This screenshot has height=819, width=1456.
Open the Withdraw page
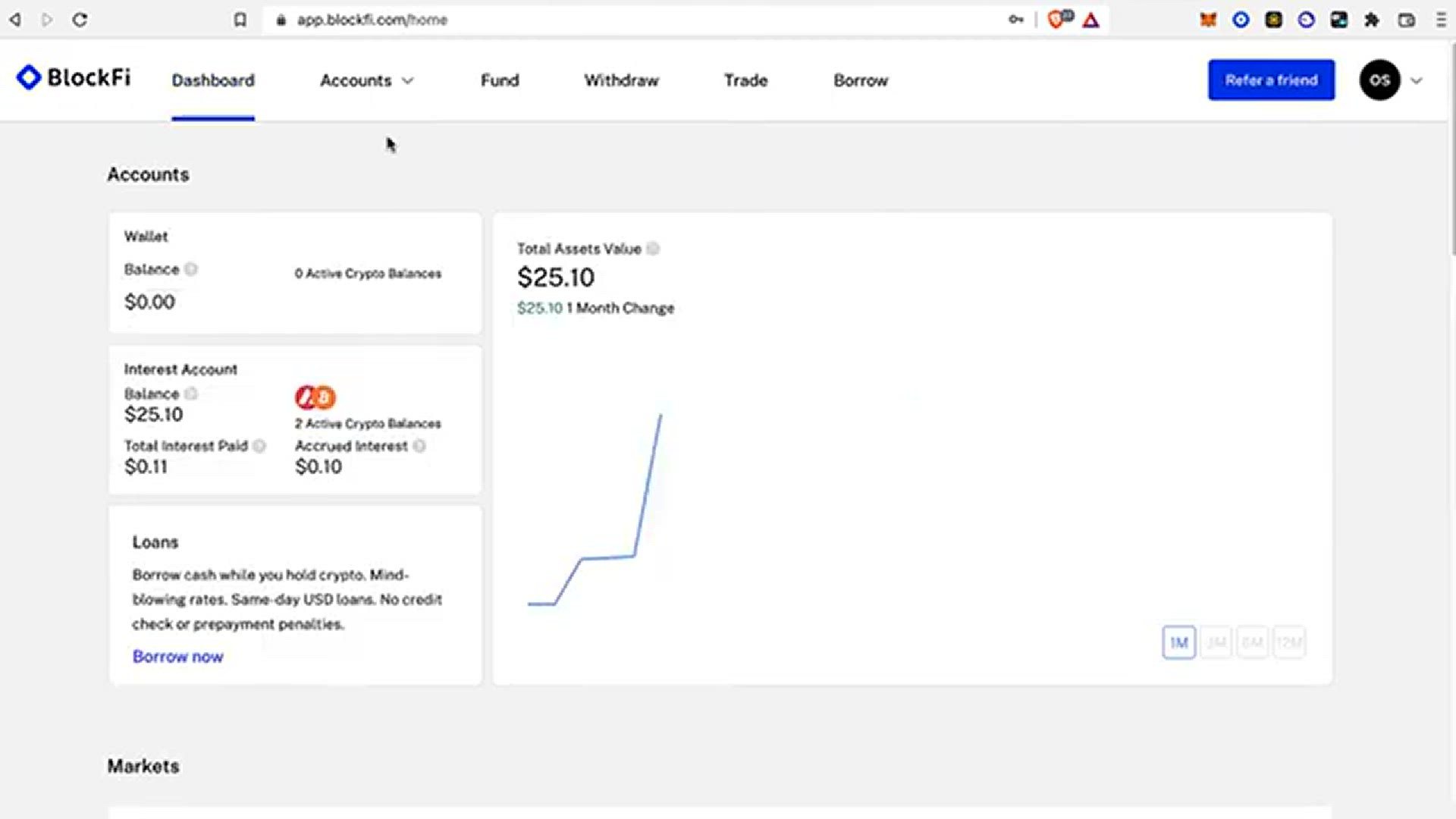[621, 80]
